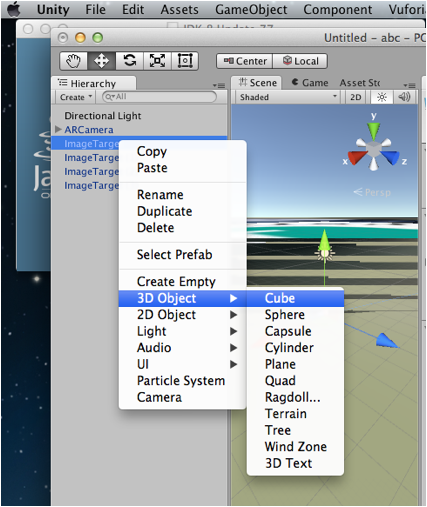
Task: Open the Component menu in menu bar
Action: pyautogui.click(x=338, y=10)
